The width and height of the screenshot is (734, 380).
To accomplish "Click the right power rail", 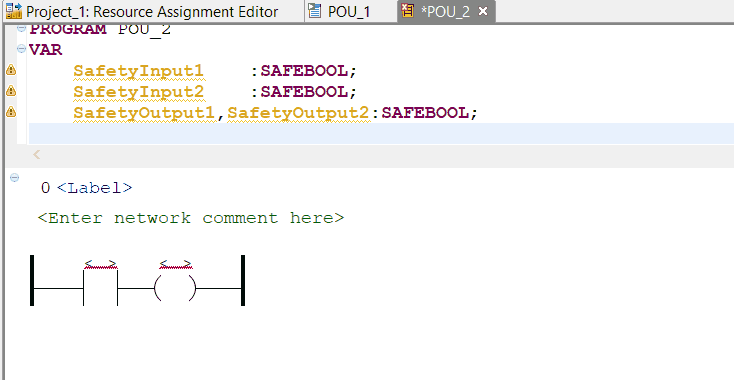I will 243,280.
